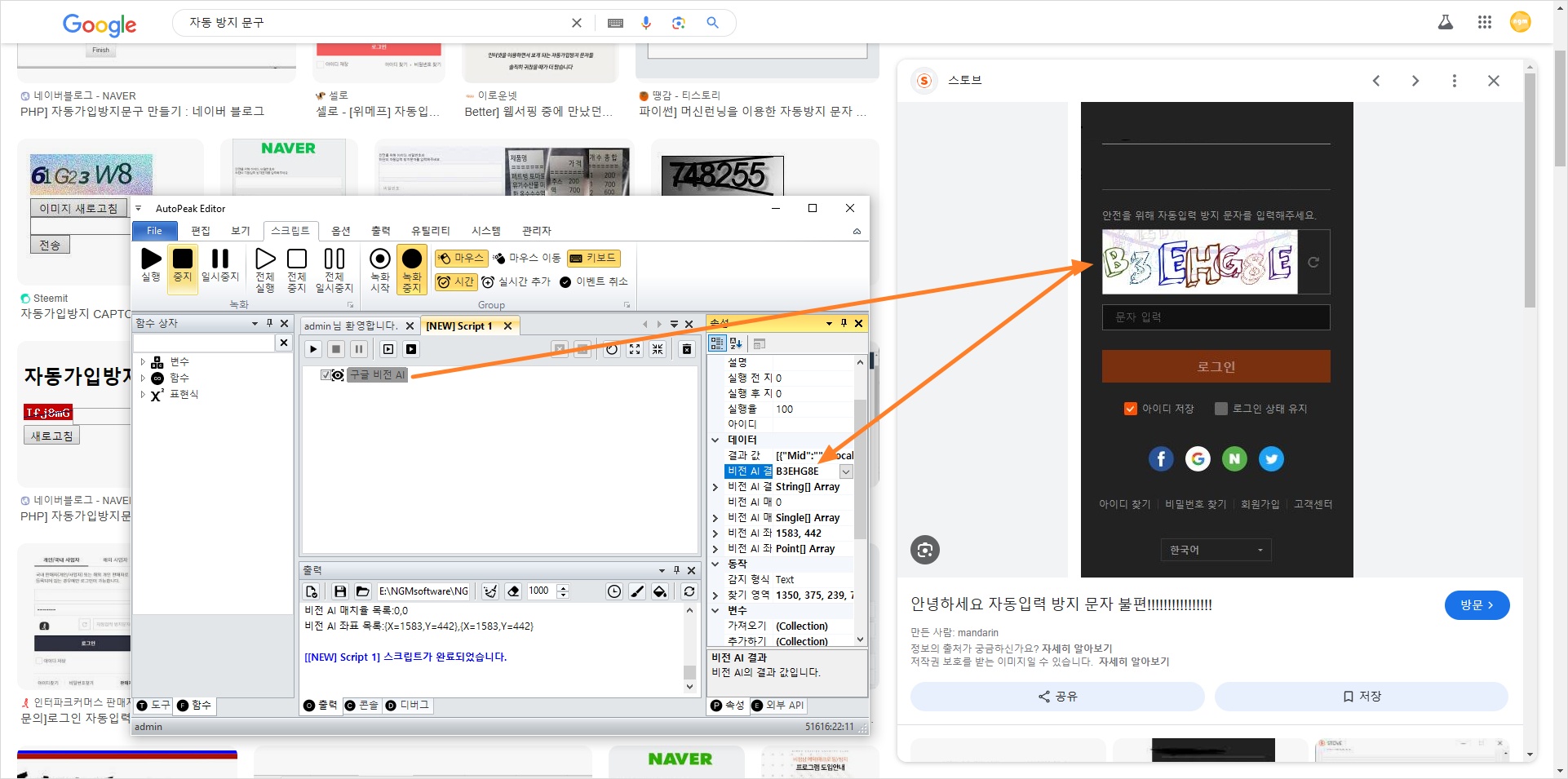Click the collapse-all arrows icon in script toolbar
This screenshot has width=1568, height=779.
658,349
